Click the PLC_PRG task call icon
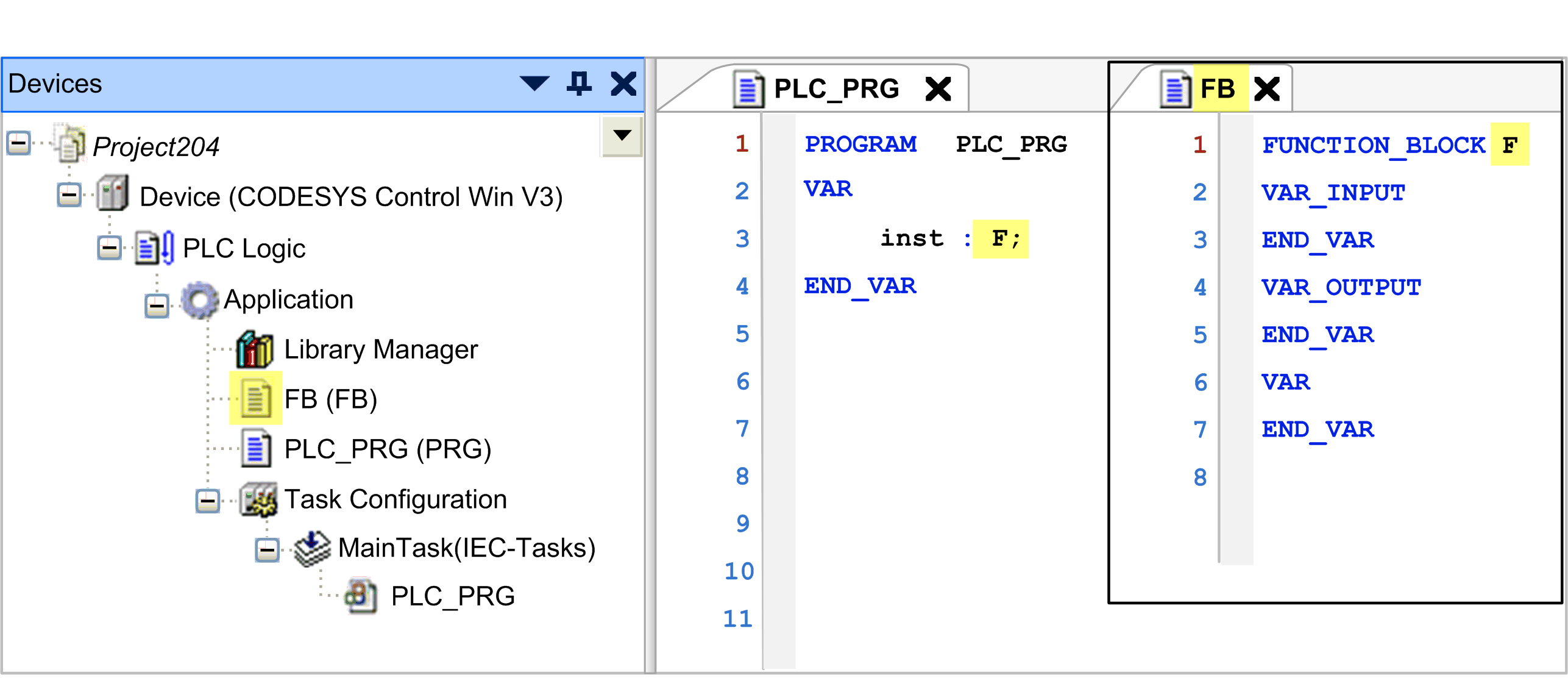 [361, 596]
